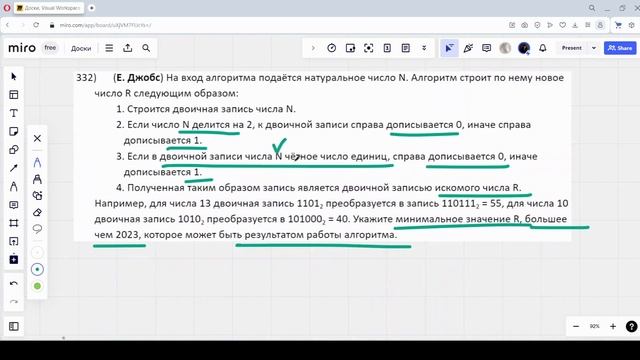Click the free plan badge
Viewport: 640px width, 360px height.
tap(50, 48)
